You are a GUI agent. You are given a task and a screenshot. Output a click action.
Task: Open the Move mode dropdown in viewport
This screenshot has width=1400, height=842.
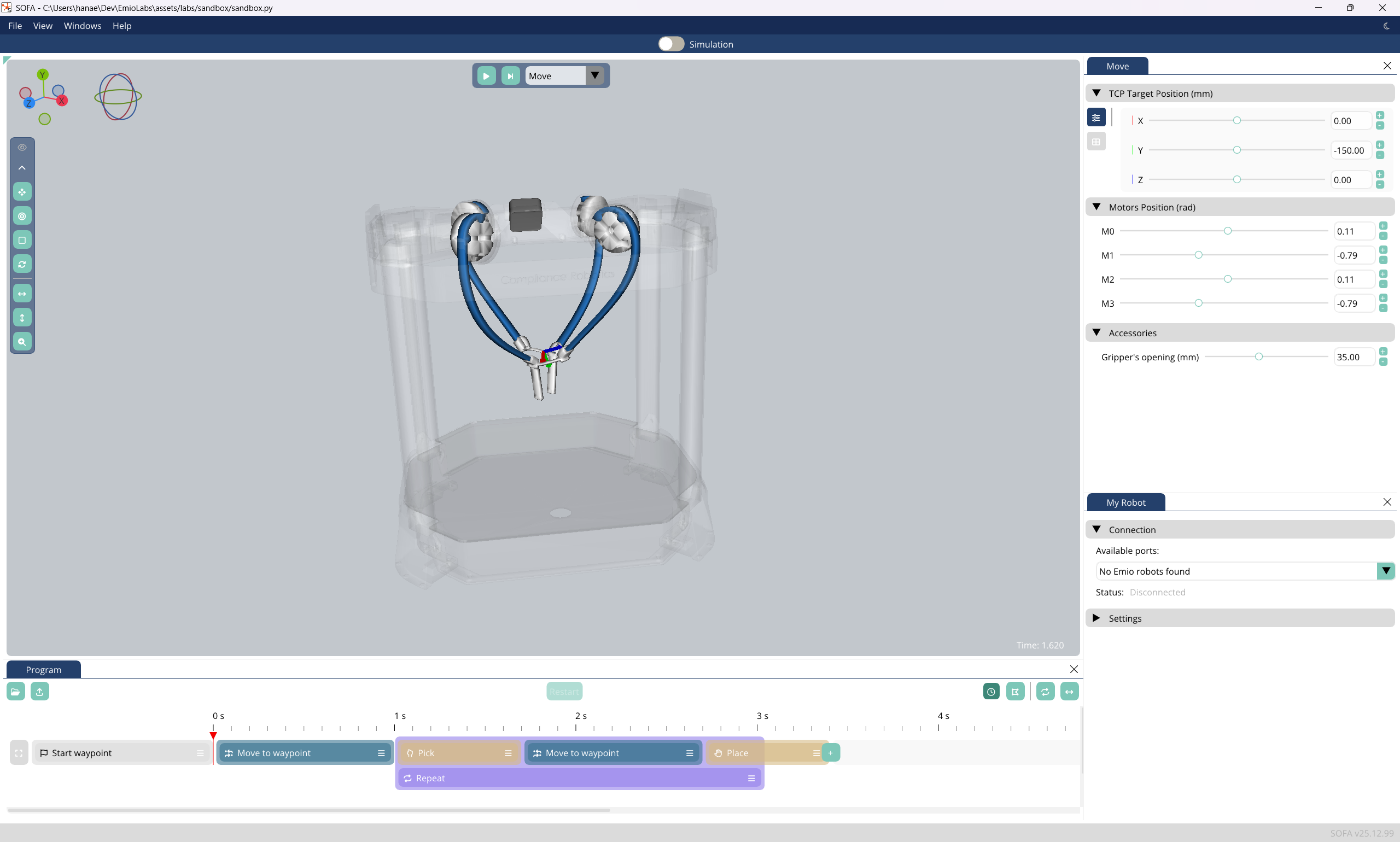click(594, 75)
